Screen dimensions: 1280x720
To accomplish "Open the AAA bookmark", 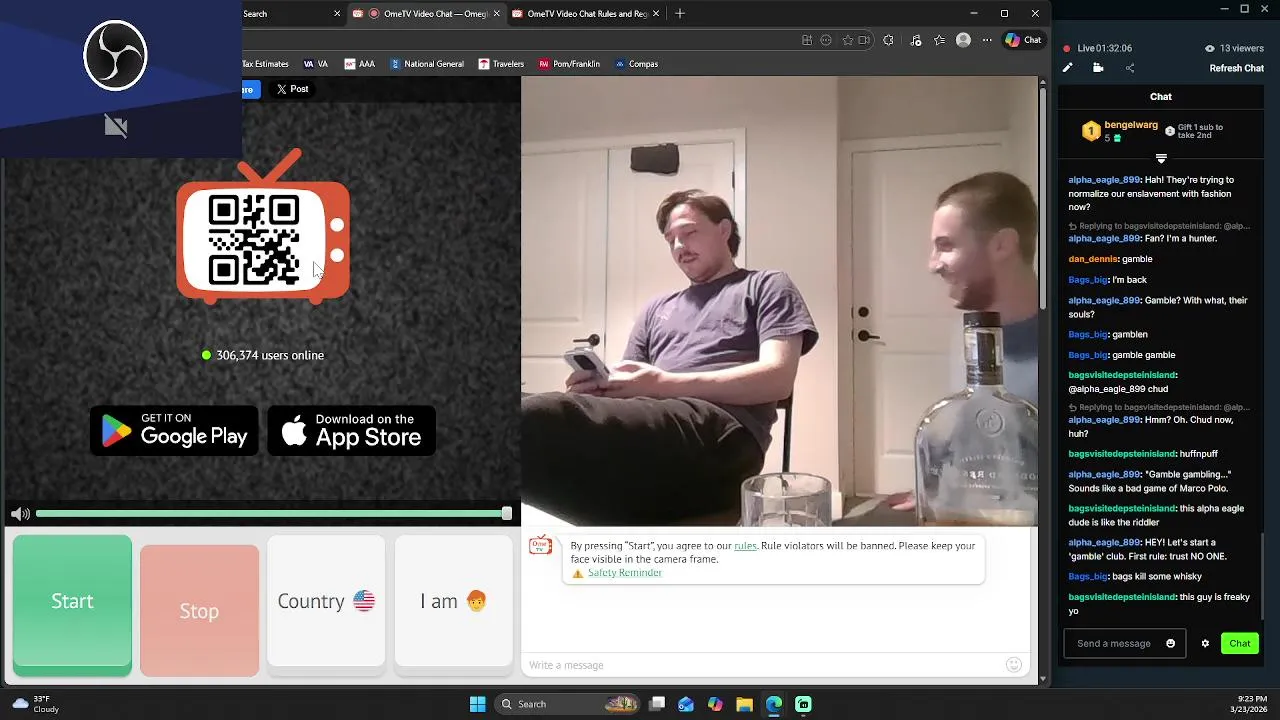I will (x=360, y=64).
